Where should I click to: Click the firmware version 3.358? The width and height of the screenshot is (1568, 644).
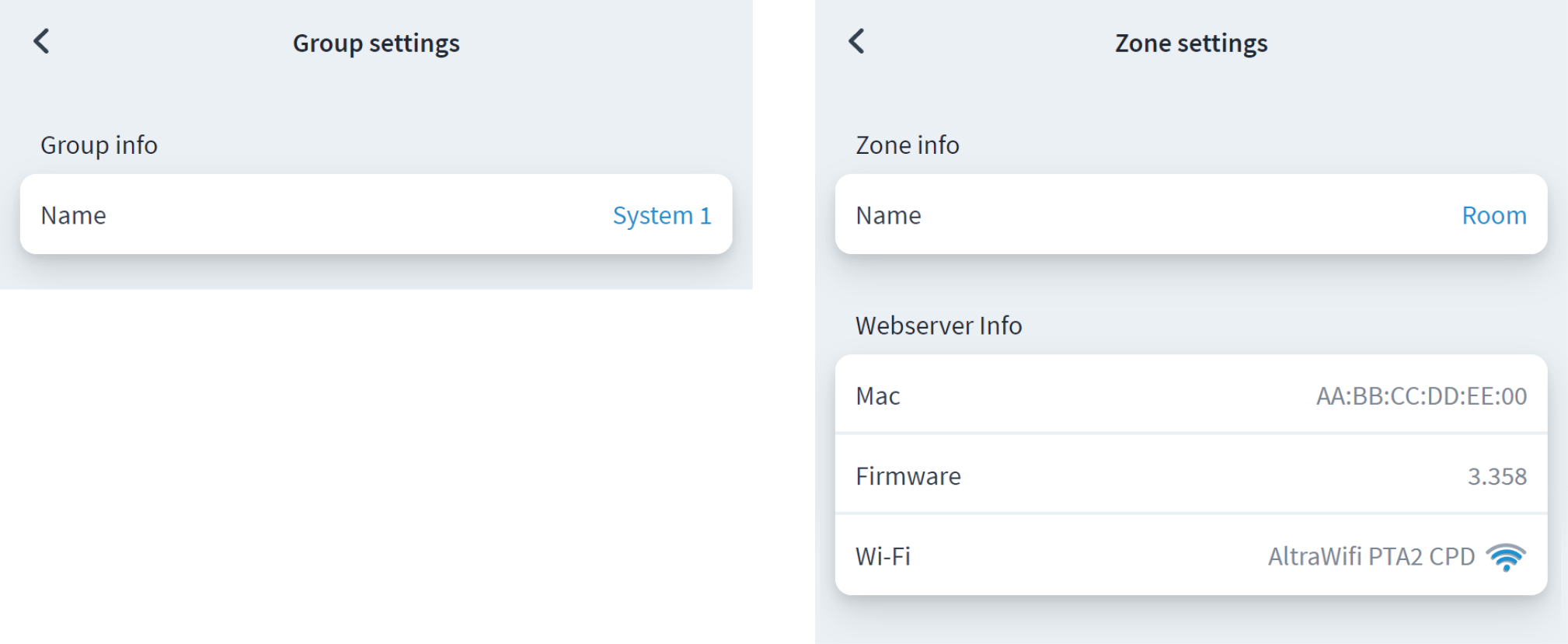[1497, 477]
